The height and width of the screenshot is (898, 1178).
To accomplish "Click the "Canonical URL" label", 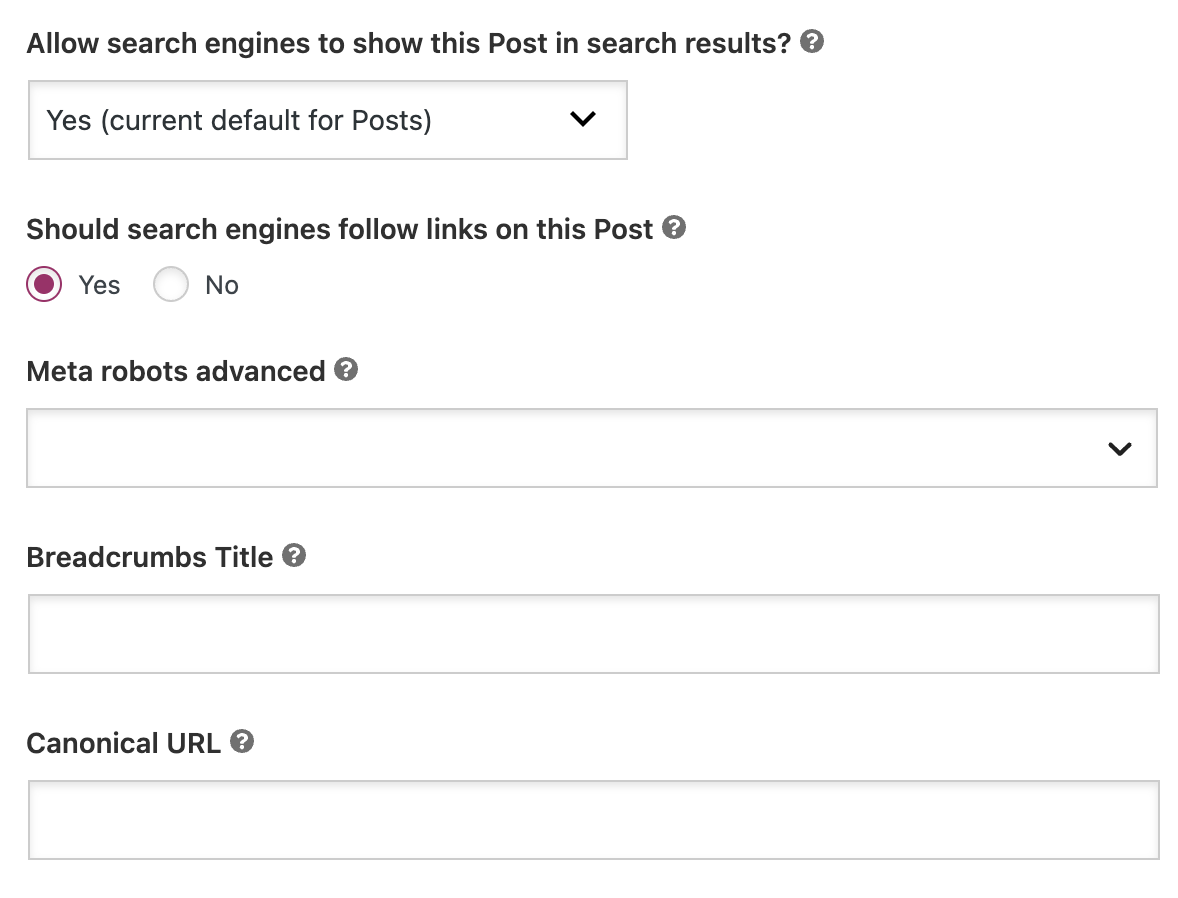I will pyautogui.click(x=122, y=743).
